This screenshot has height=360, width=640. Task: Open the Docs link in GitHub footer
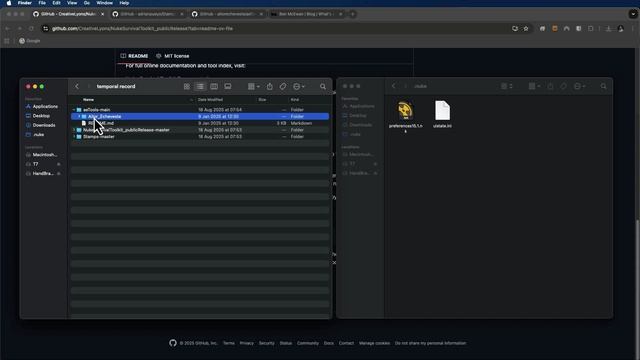[x=329, y=343]
